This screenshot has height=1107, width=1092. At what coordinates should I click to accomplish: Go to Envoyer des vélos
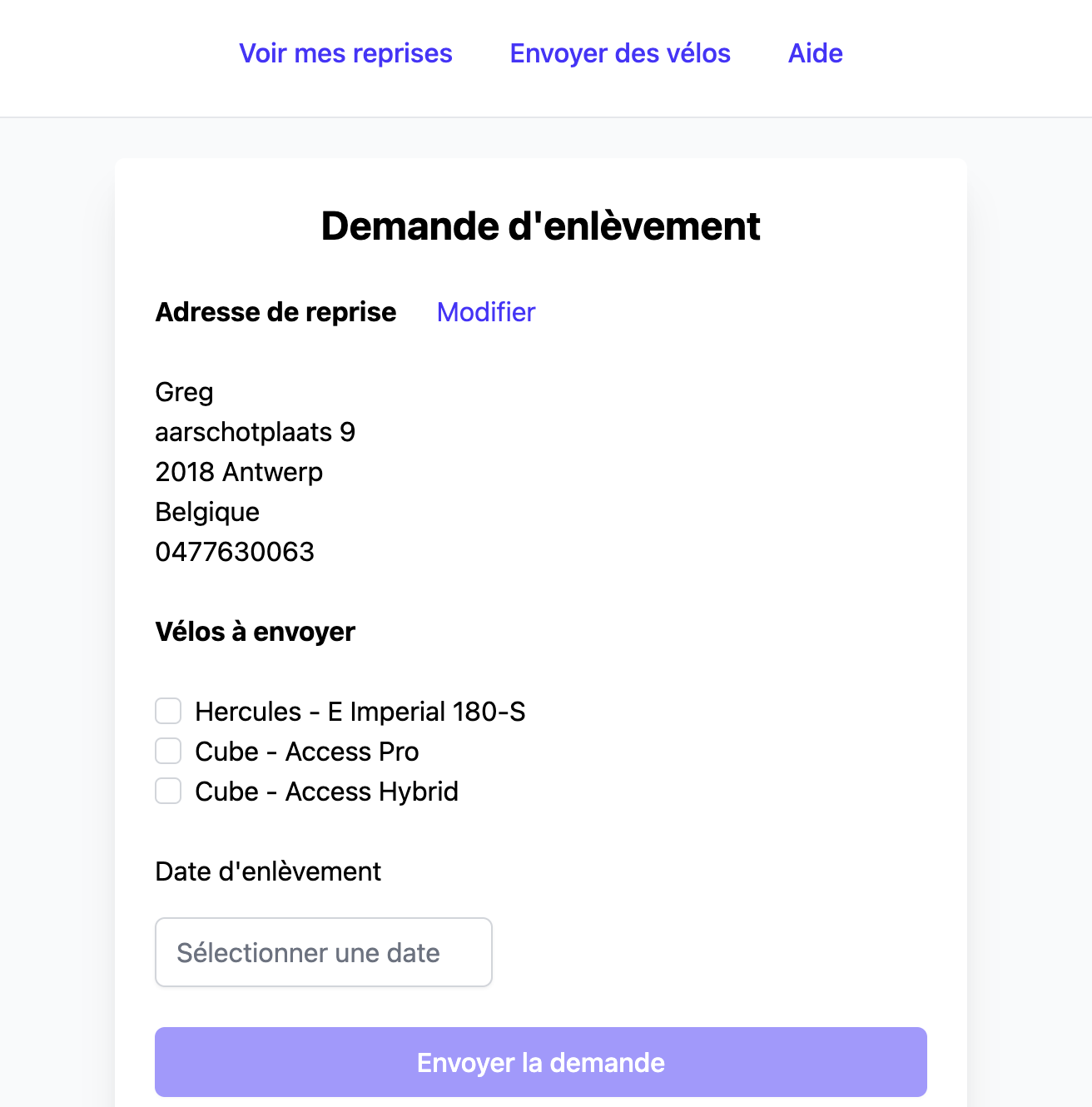coord(620,53)
